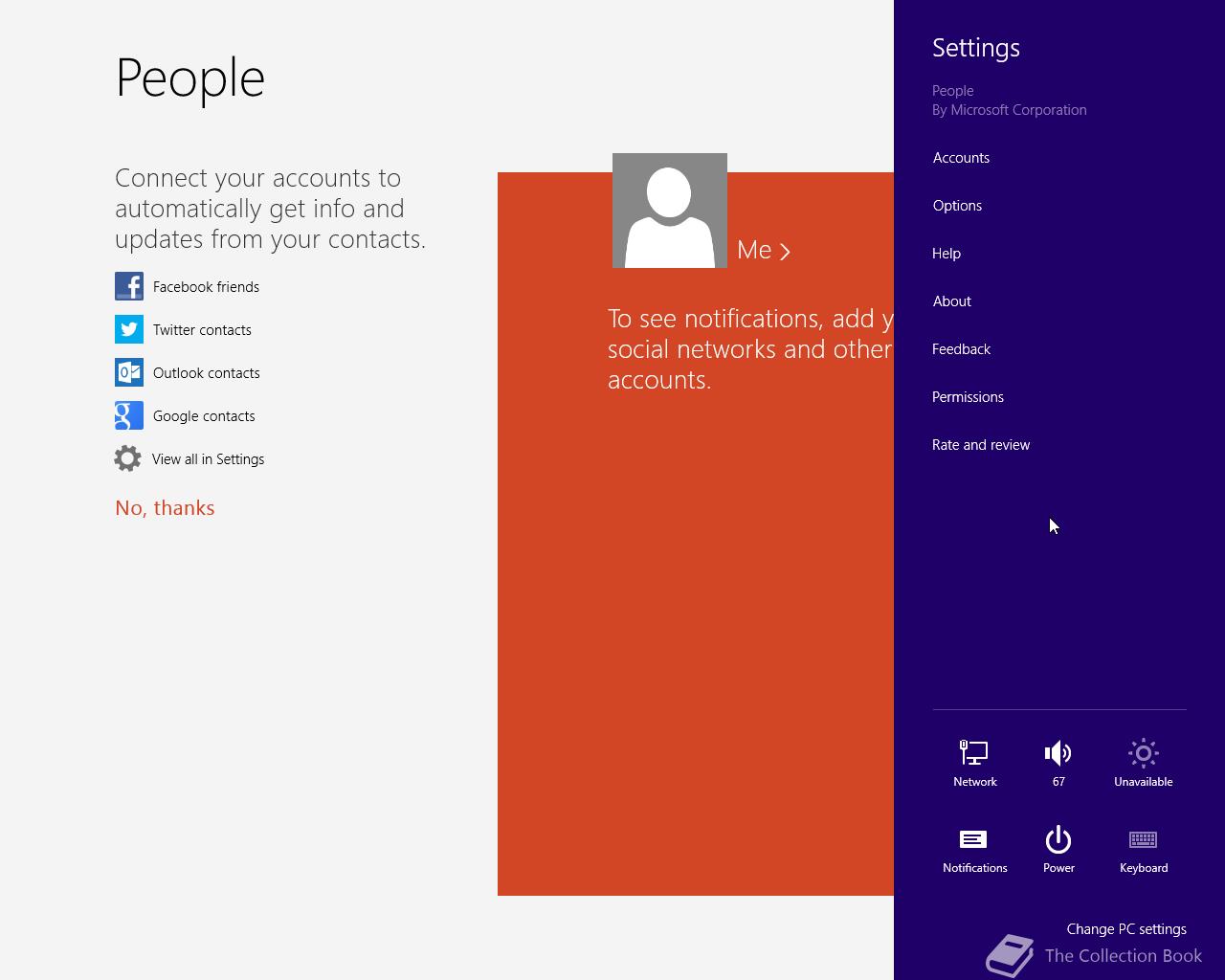Image resolution: width=1225 pixels, height=980 pixels.
Task: Open the Network settings icon
Action: click(x=974, y=753)
